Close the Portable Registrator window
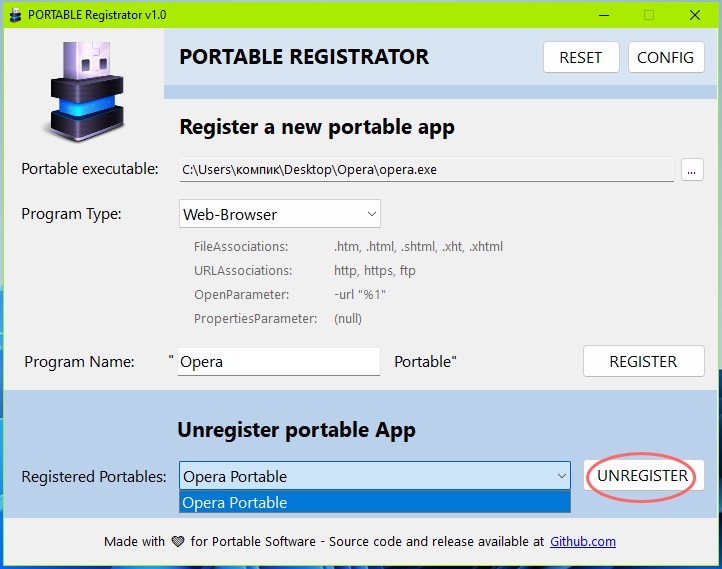This screenshot has height=569, width=722. tap(695, 15)
